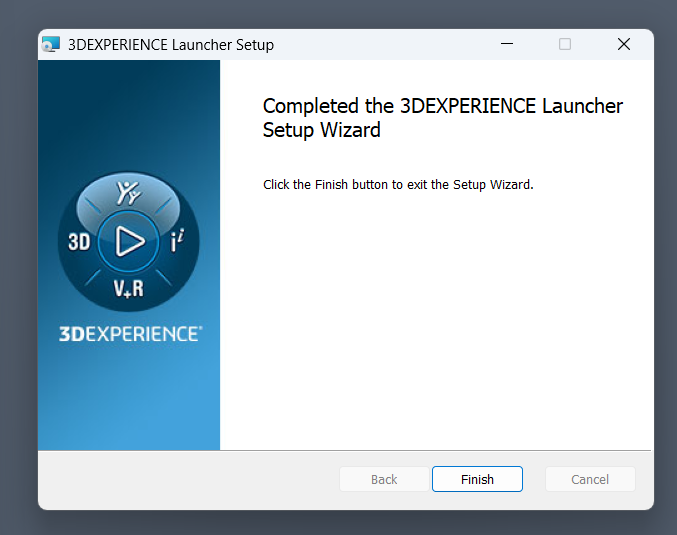Click the greyed-out Back button

[x=384, y=479]
